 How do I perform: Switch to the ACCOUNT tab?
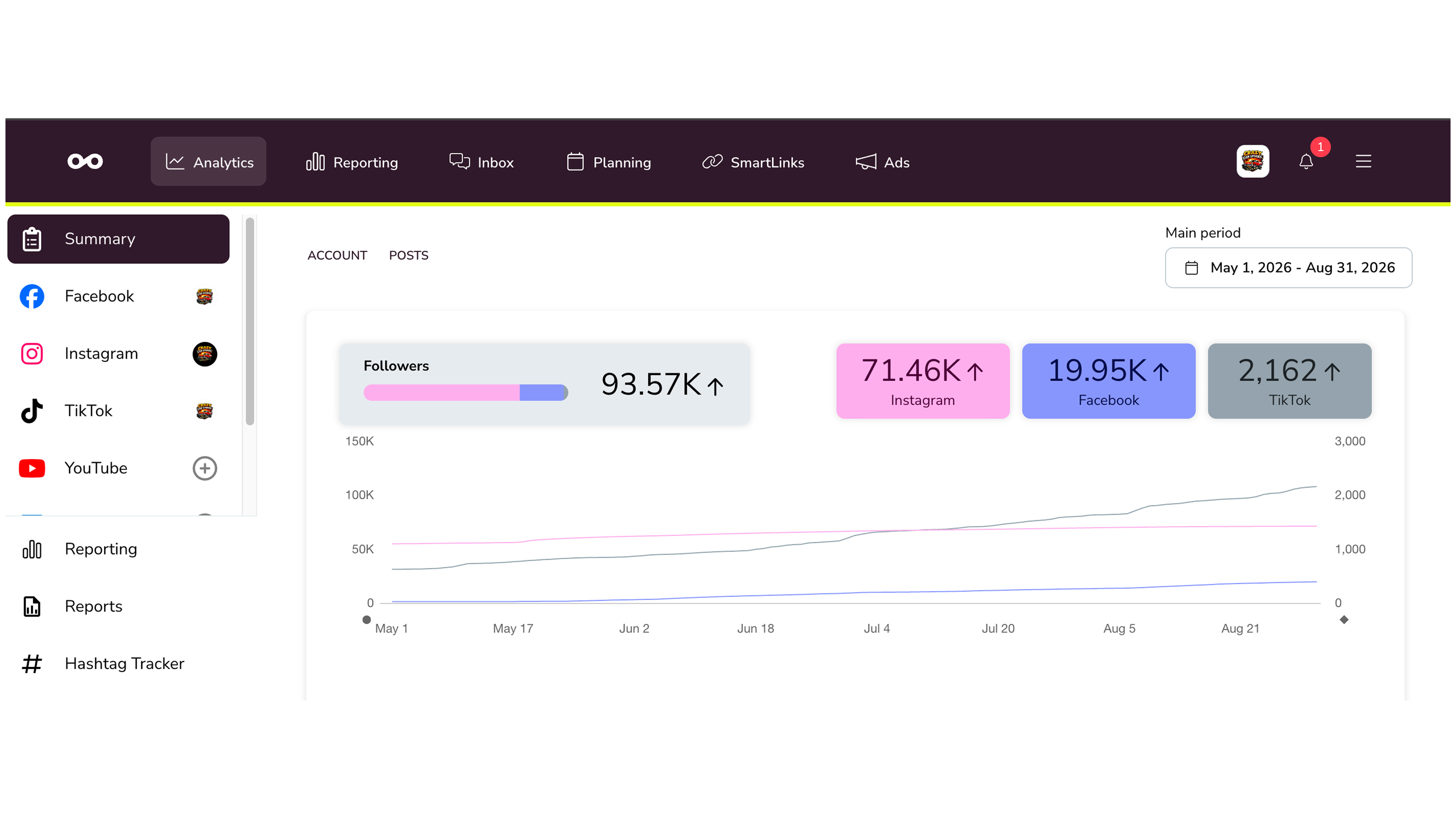pyautogui.click(x=338, y=255)
